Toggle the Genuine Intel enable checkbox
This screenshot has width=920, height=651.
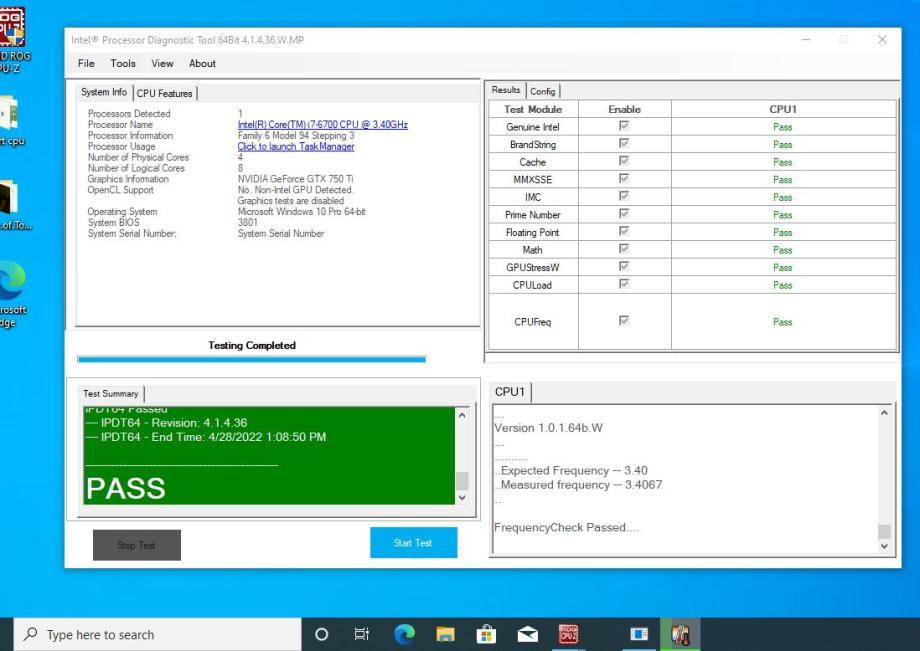click(x=624, y=127)
